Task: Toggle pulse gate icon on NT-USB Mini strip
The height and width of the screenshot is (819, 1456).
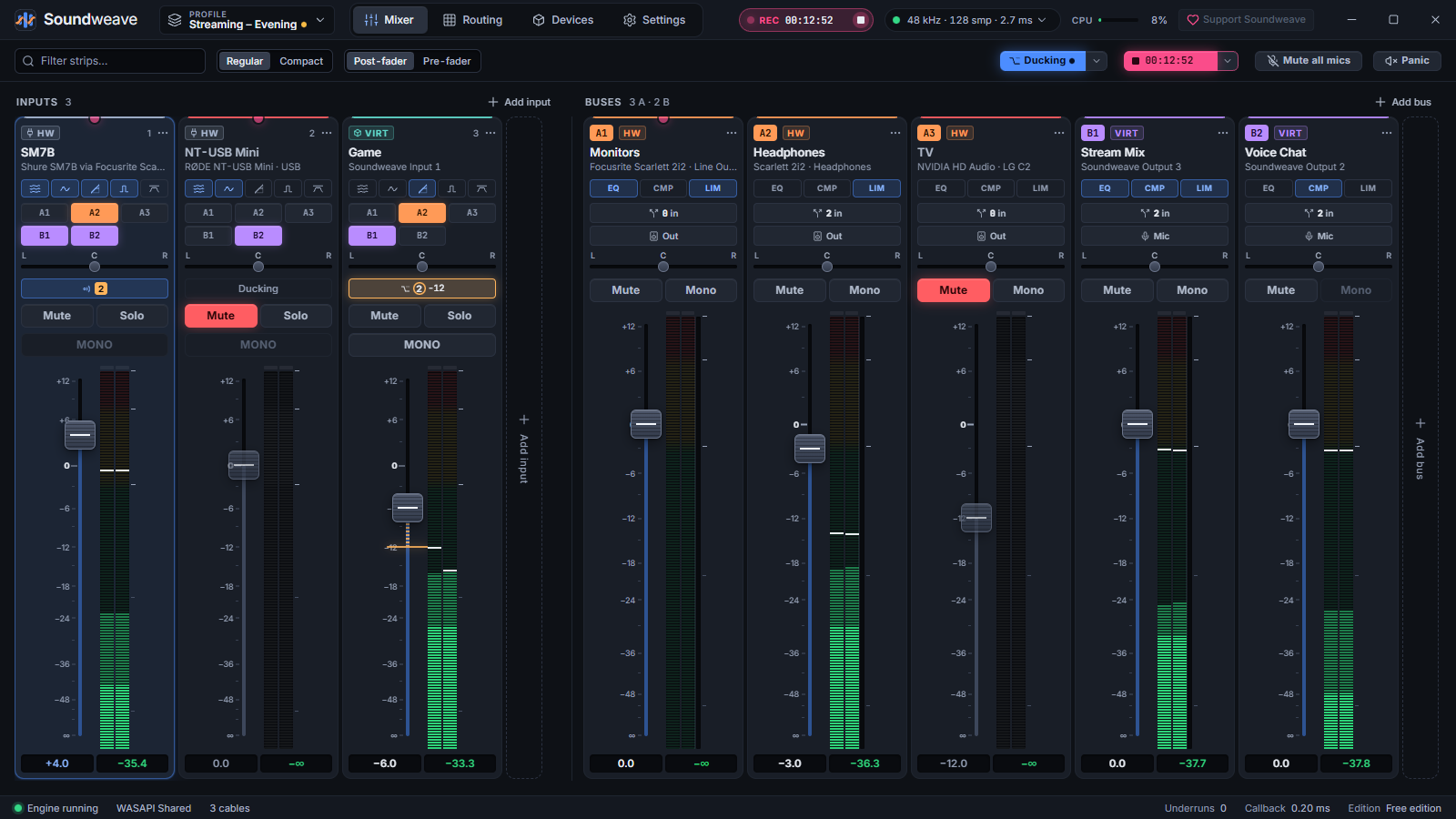Action: click(x=288, y=188)
